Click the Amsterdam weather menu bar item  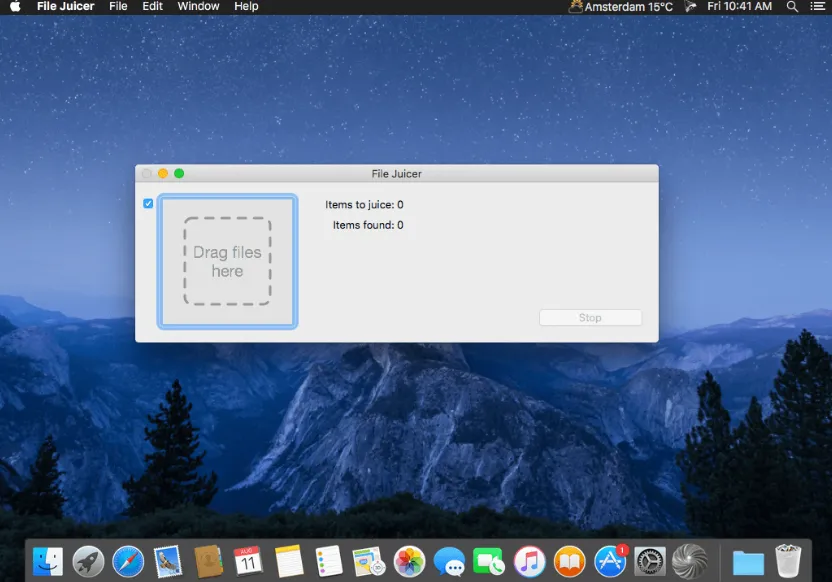[x=621, y=6]
